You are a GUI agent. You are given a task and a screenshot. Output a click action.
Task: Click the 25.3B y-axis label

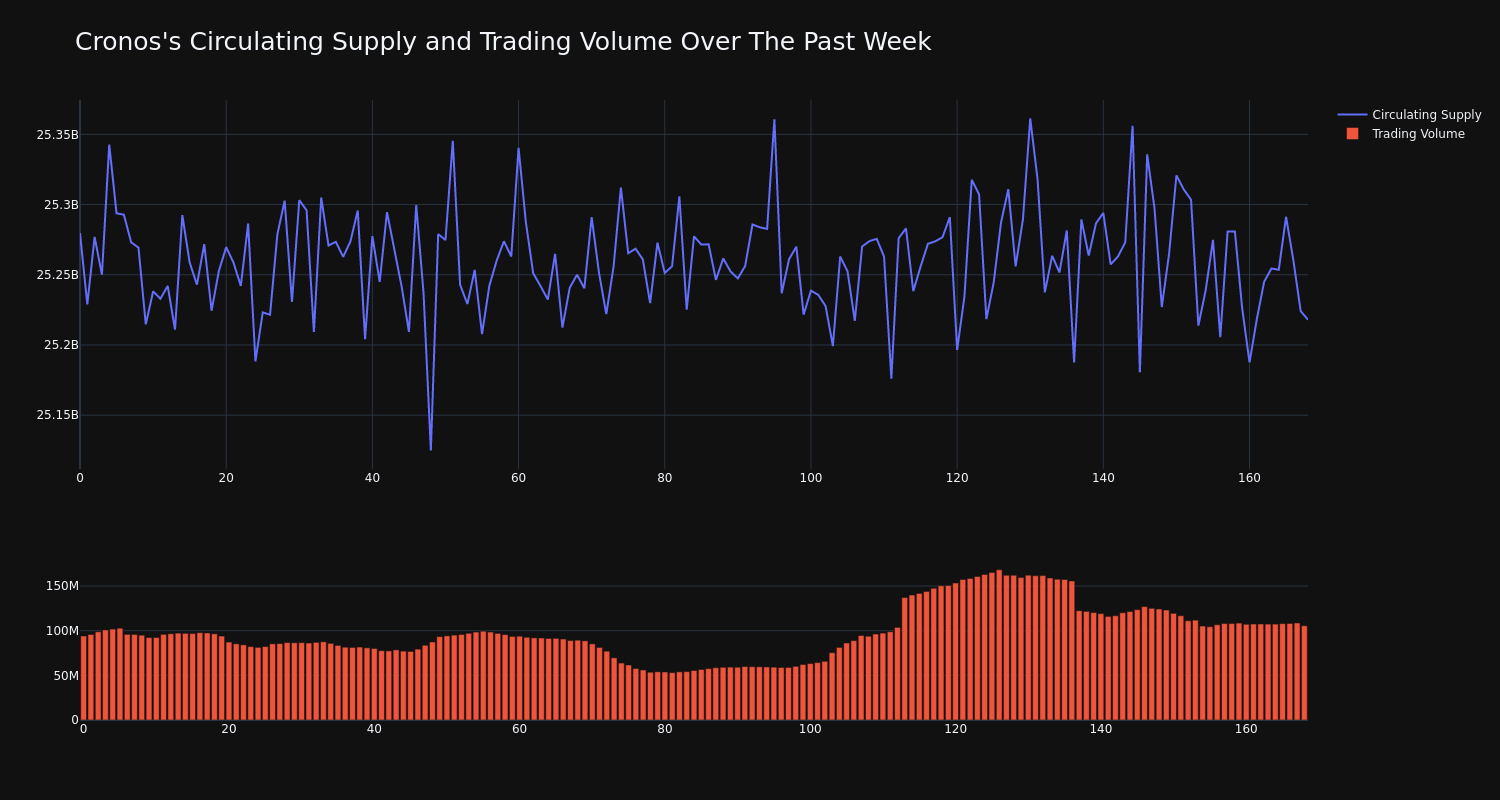[61, 205]
